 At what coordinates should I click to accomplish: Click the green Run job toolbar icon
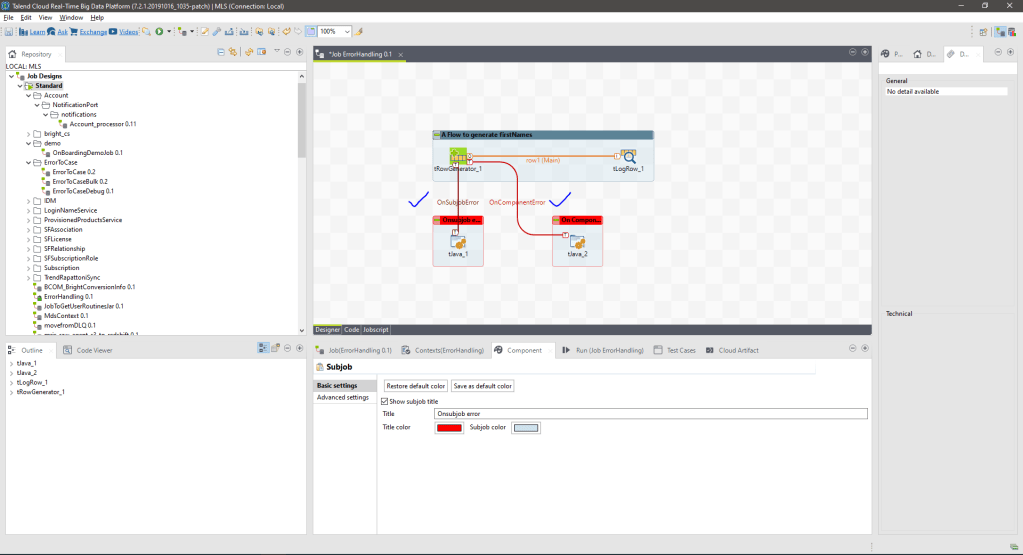point(158,32)
